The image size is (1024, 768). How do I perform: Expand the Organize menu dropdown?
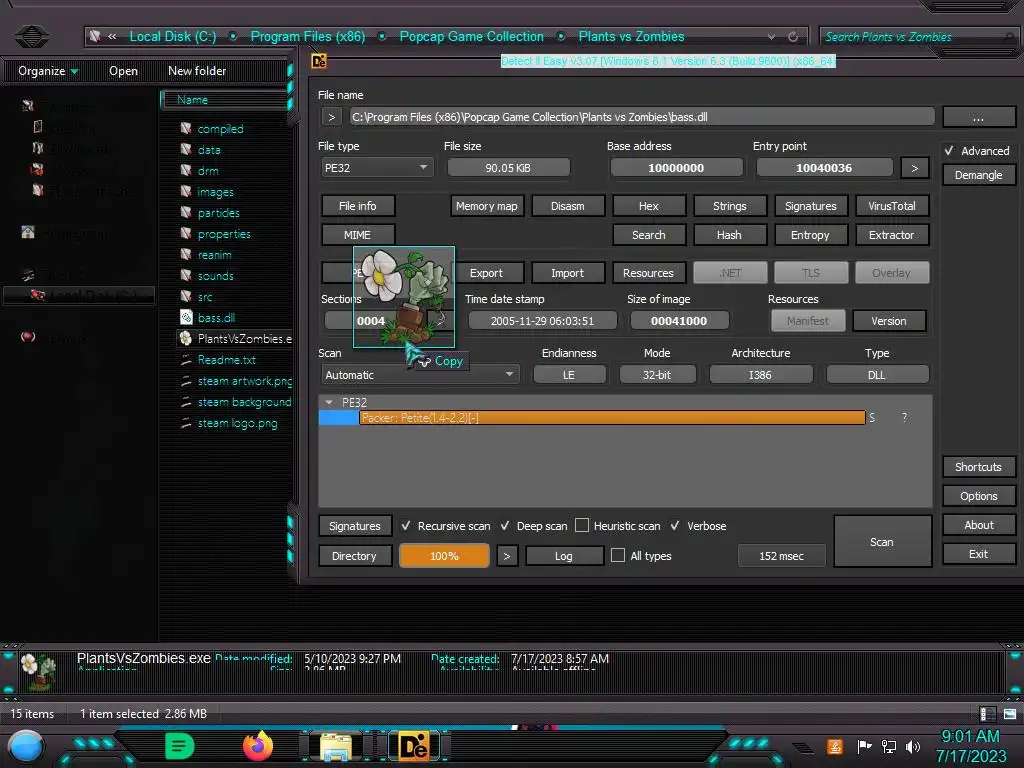[x=49, y=71]
